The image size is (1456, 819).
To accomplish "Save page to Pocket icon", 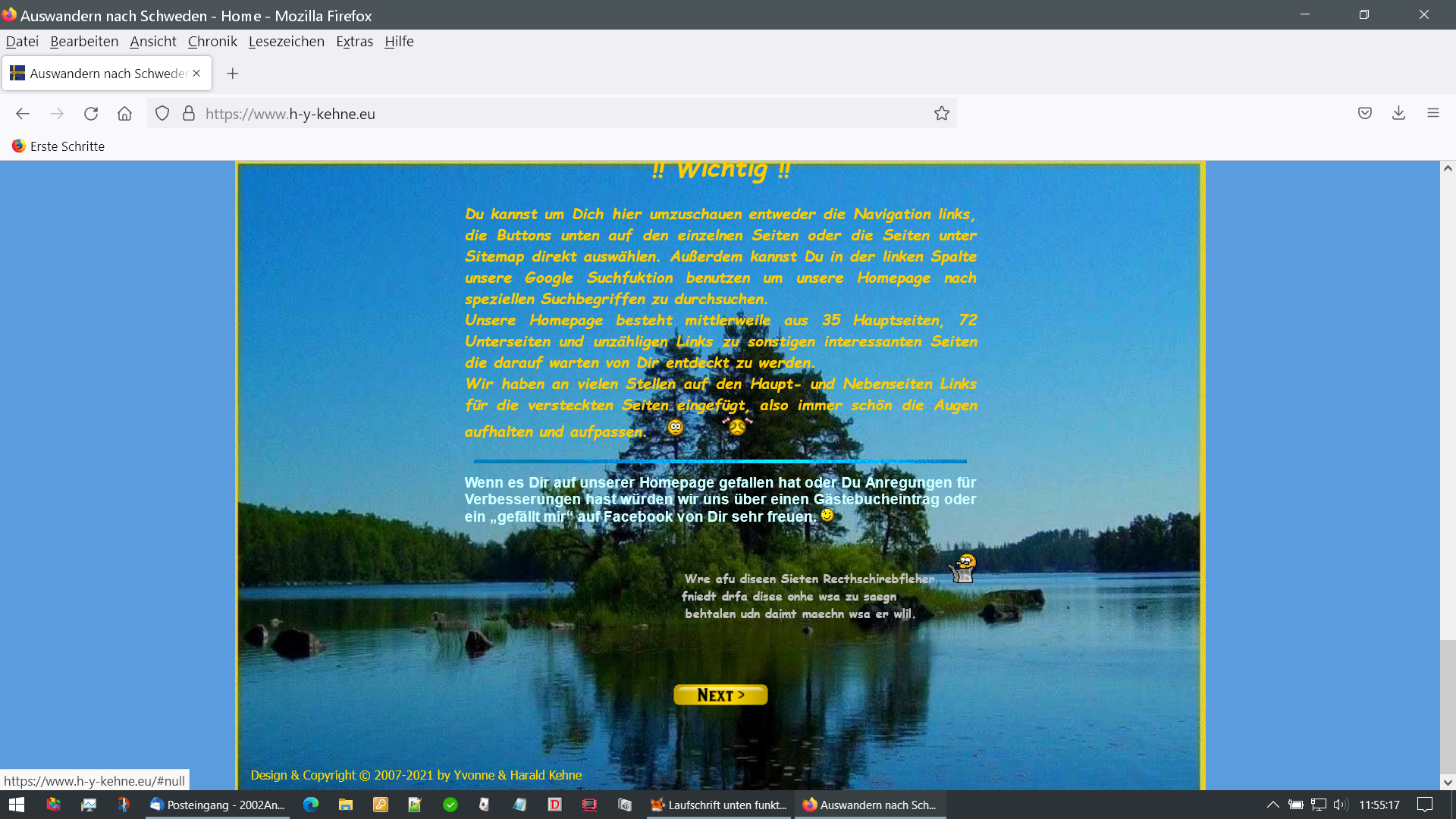I will coord(1364,114).
